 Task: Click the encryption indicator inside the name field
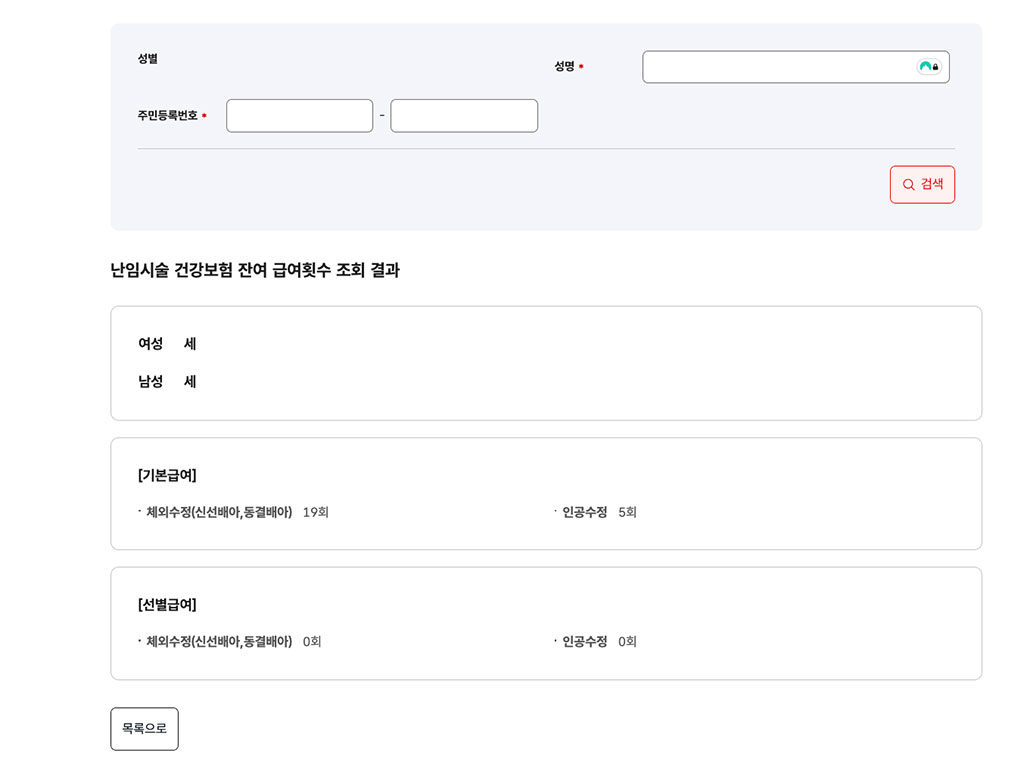(x=930, y=67)
